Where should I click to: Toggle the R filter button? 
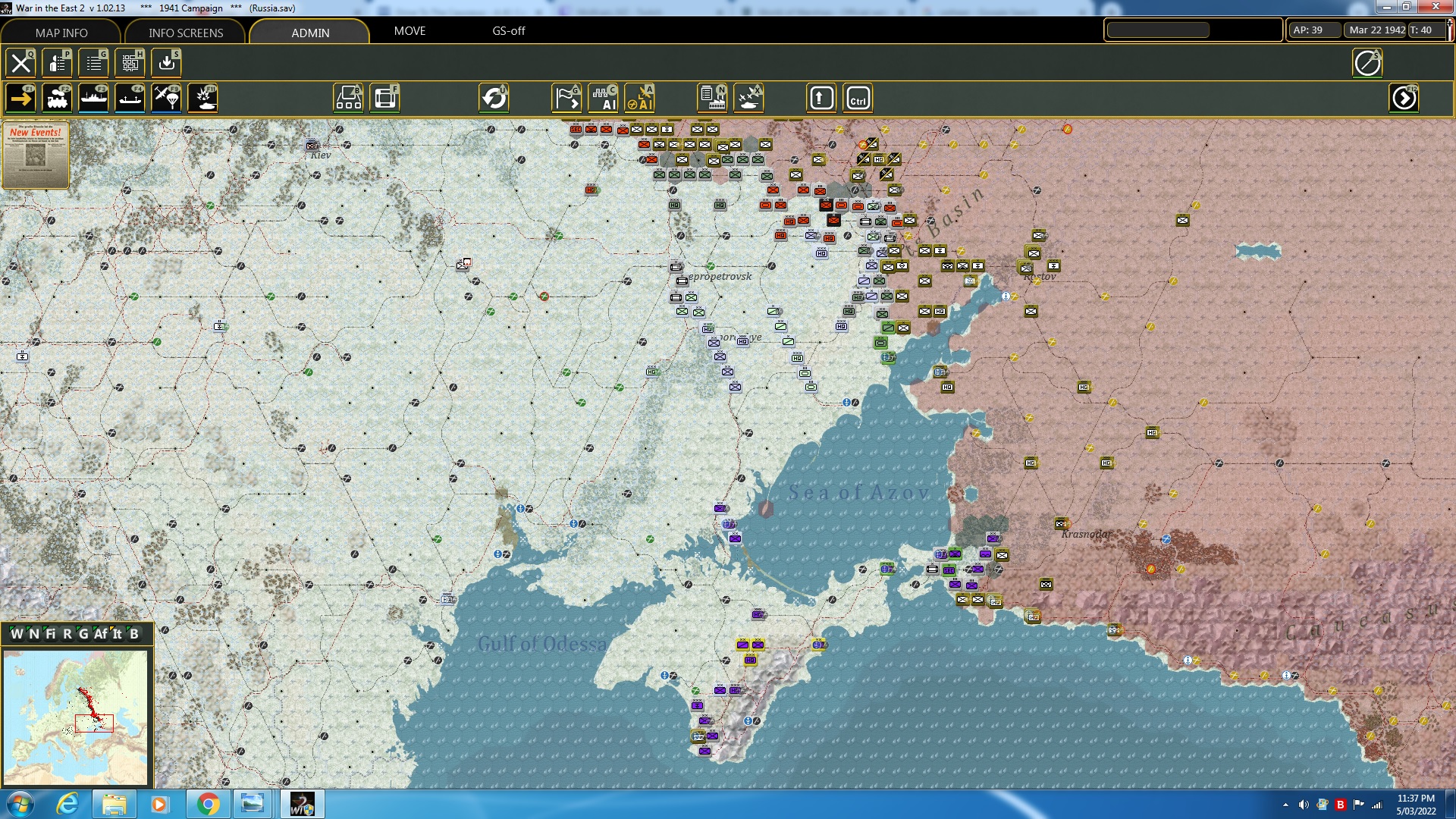(67, 634)
